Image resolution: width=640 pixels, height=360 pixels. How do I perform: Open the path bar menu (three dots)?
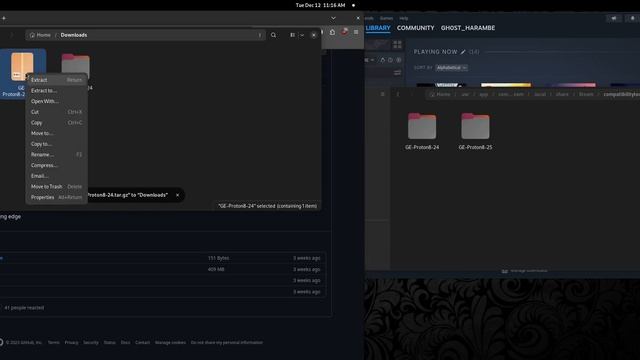point(260,35)
